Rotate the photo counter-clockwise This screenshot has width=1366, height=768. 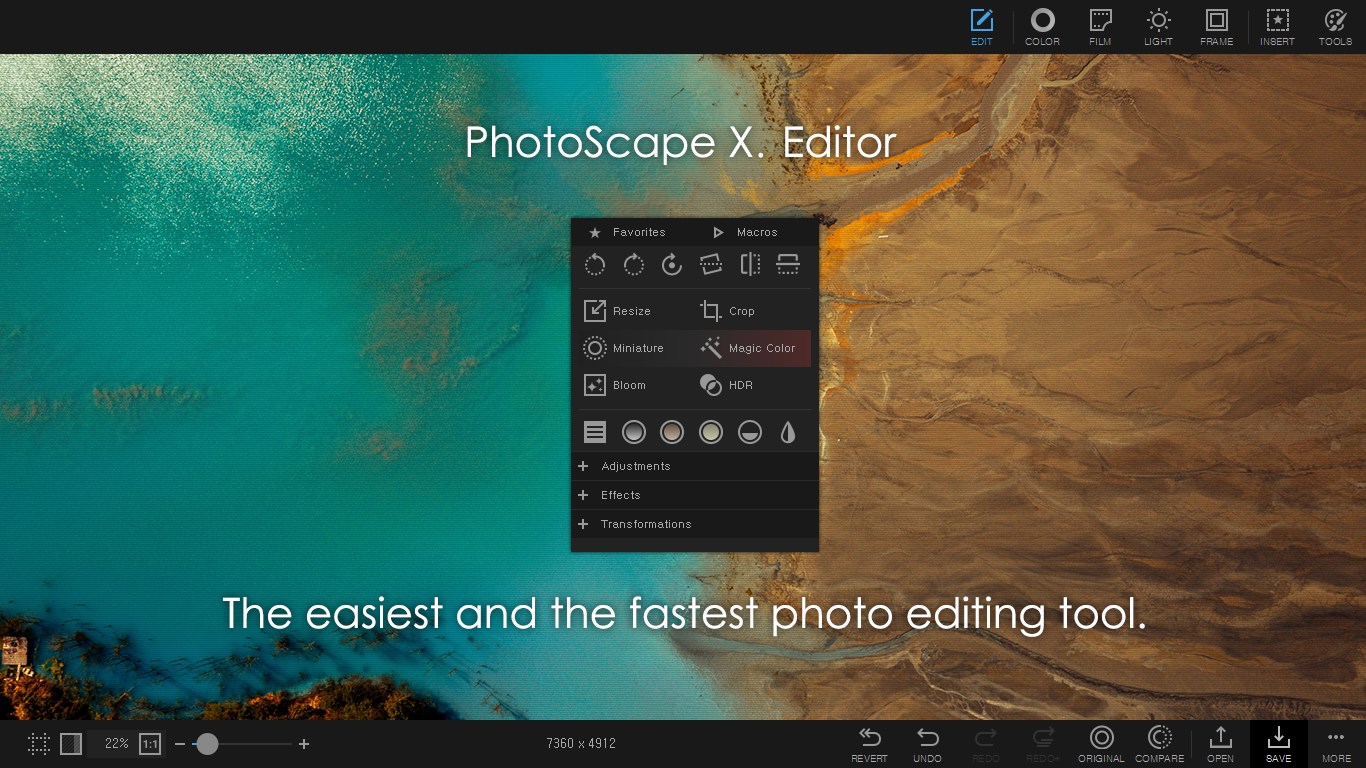[595, 264]
